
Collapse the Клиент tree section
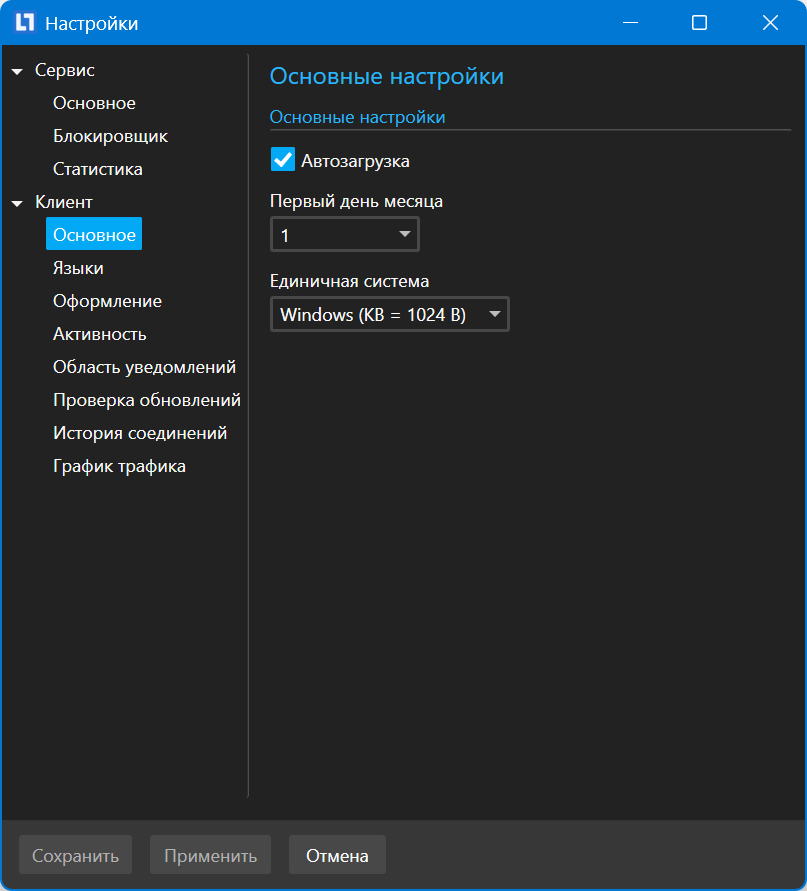click(17, 203)
